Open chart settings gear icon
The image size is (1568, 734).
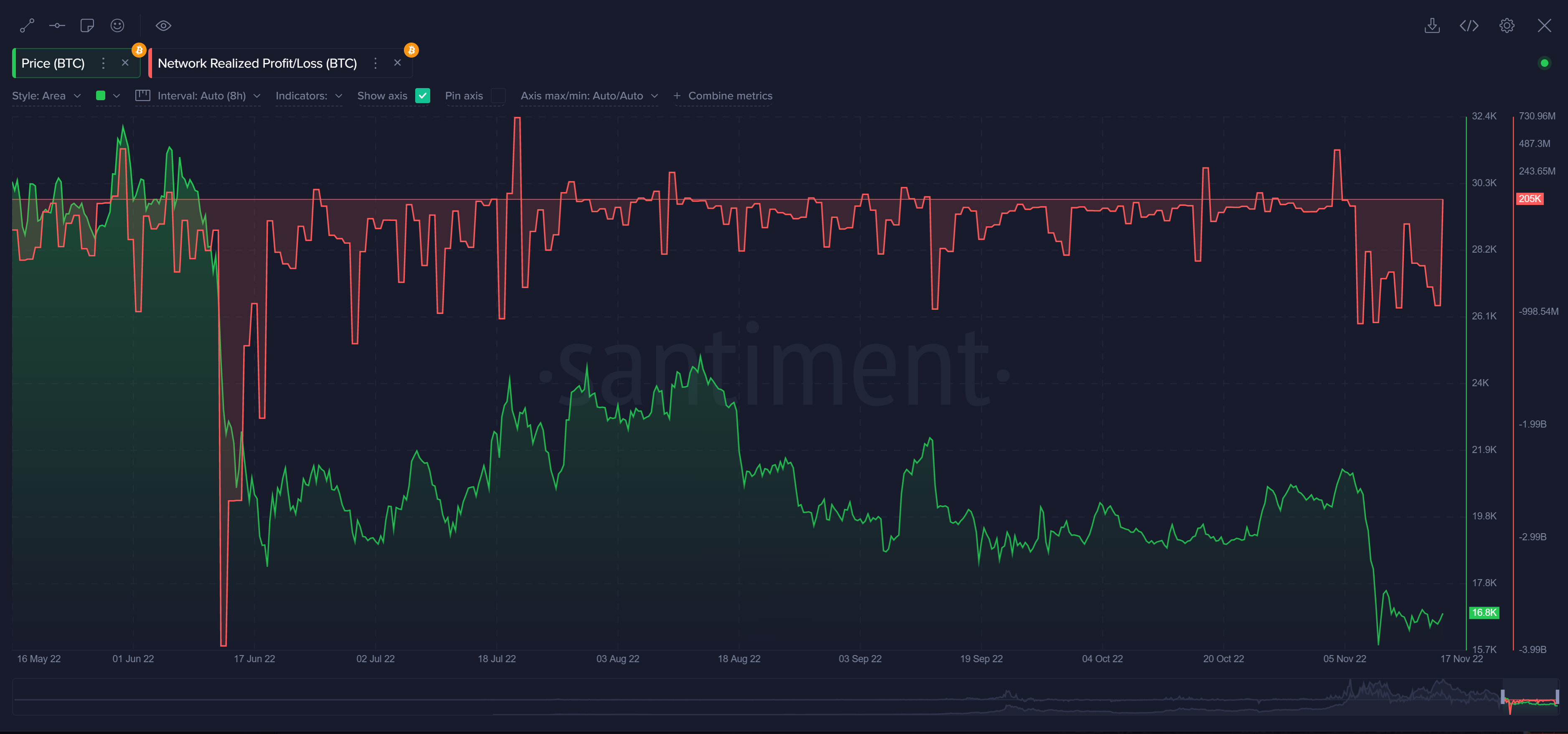click(1507, 25)
